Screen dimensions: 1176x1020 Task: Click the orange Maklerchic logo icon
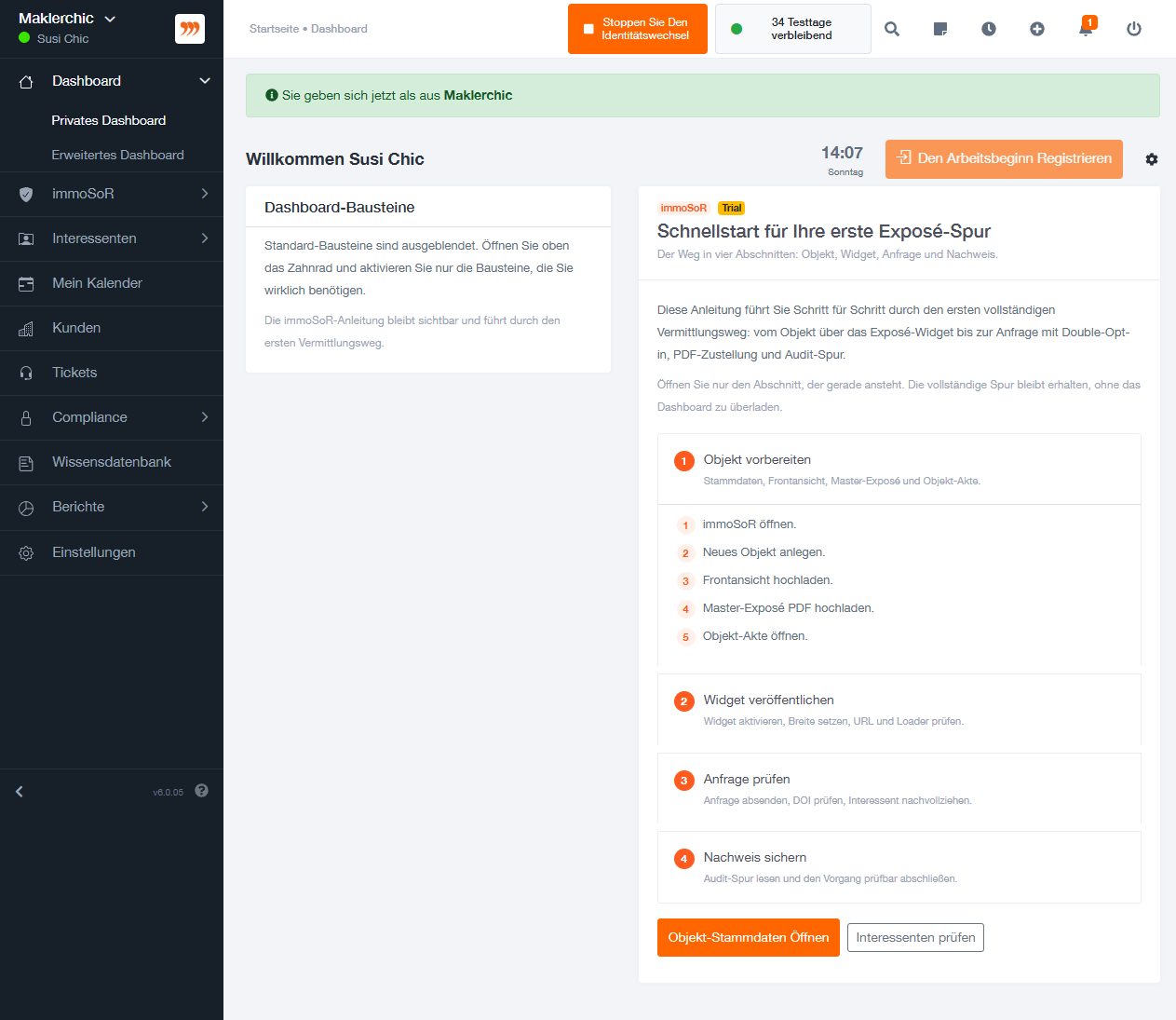coord(190,29)
